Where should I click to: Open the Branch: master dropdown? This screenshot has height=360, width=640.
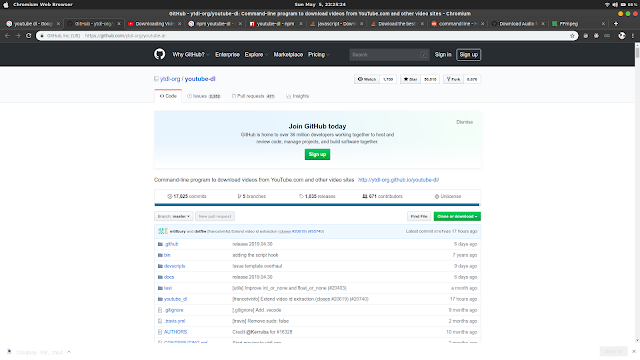[x=173, y=216]
